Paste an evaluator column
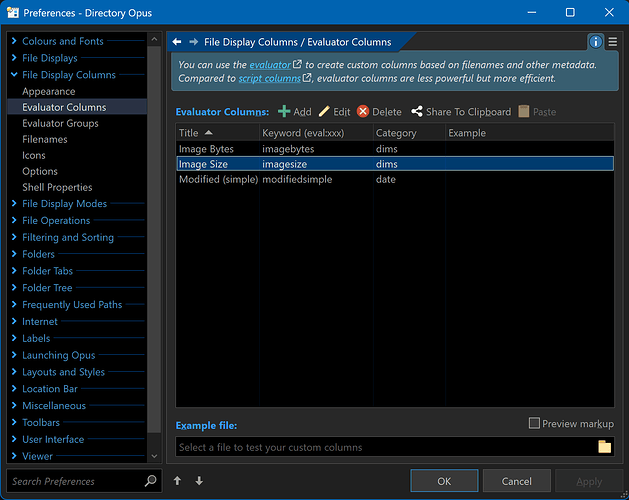 click(x=537, y=112)
